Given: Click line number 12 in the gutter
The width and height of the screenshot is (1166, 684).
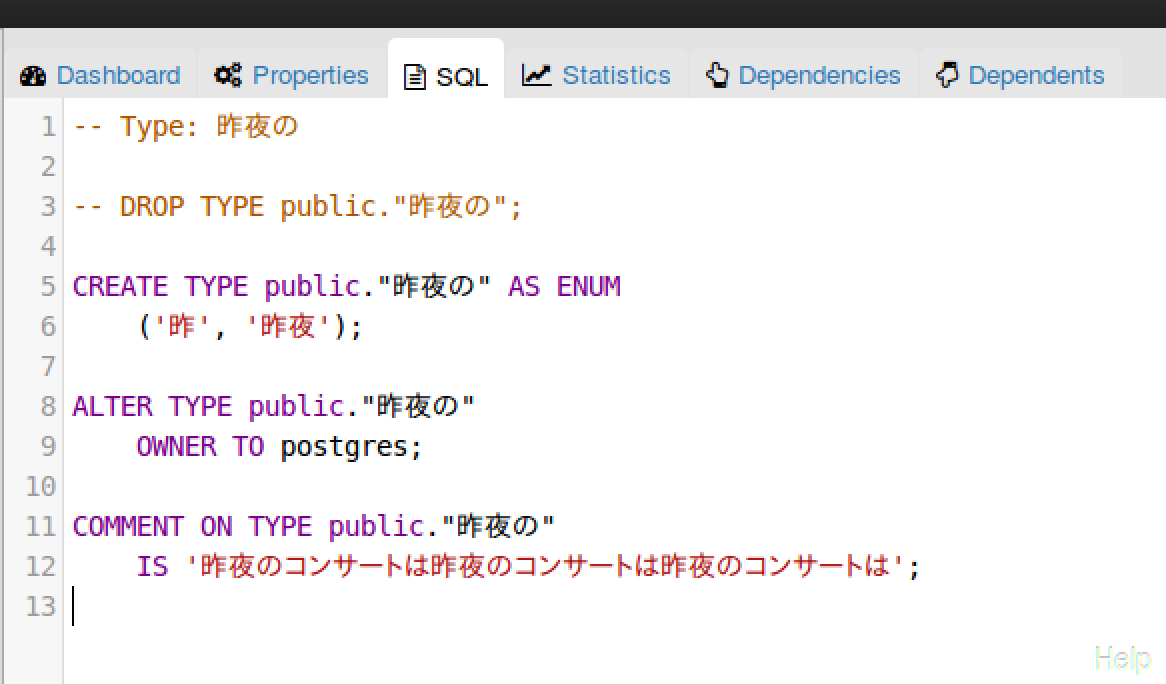Looking at the screenshot, I should click(41, 567).
